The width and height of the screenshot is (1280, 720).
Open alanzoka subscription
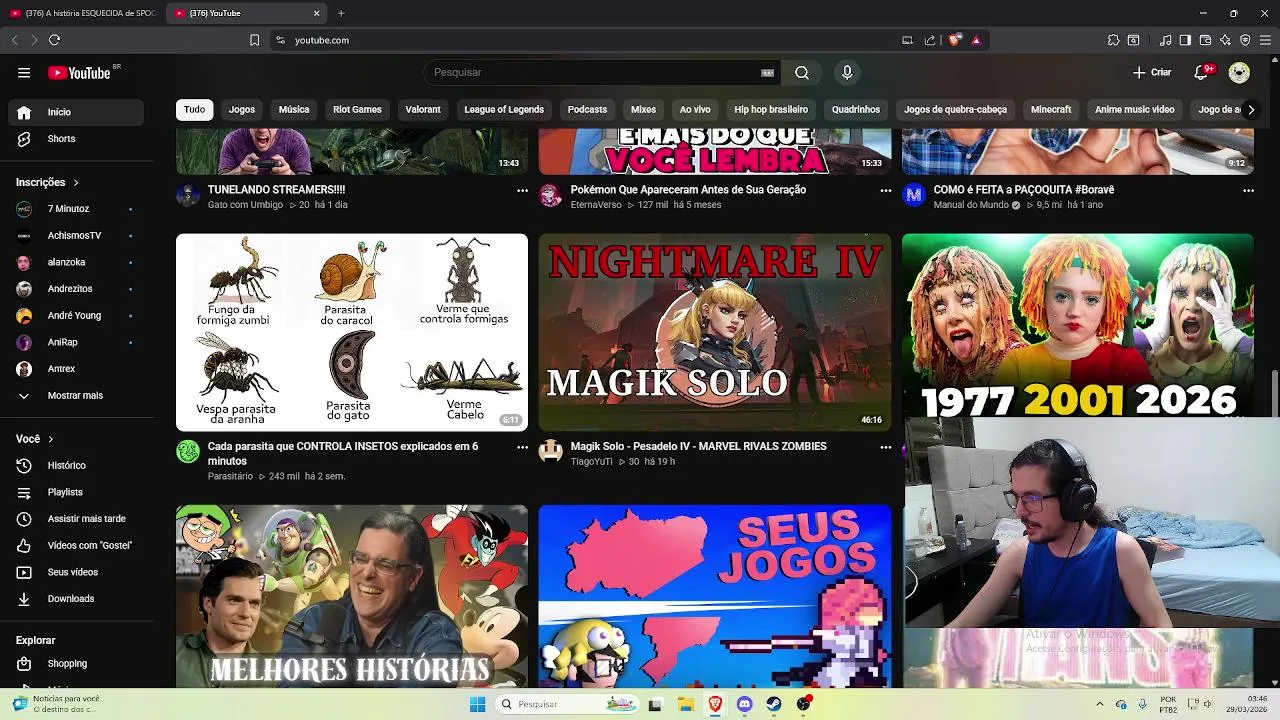[76, 262]
